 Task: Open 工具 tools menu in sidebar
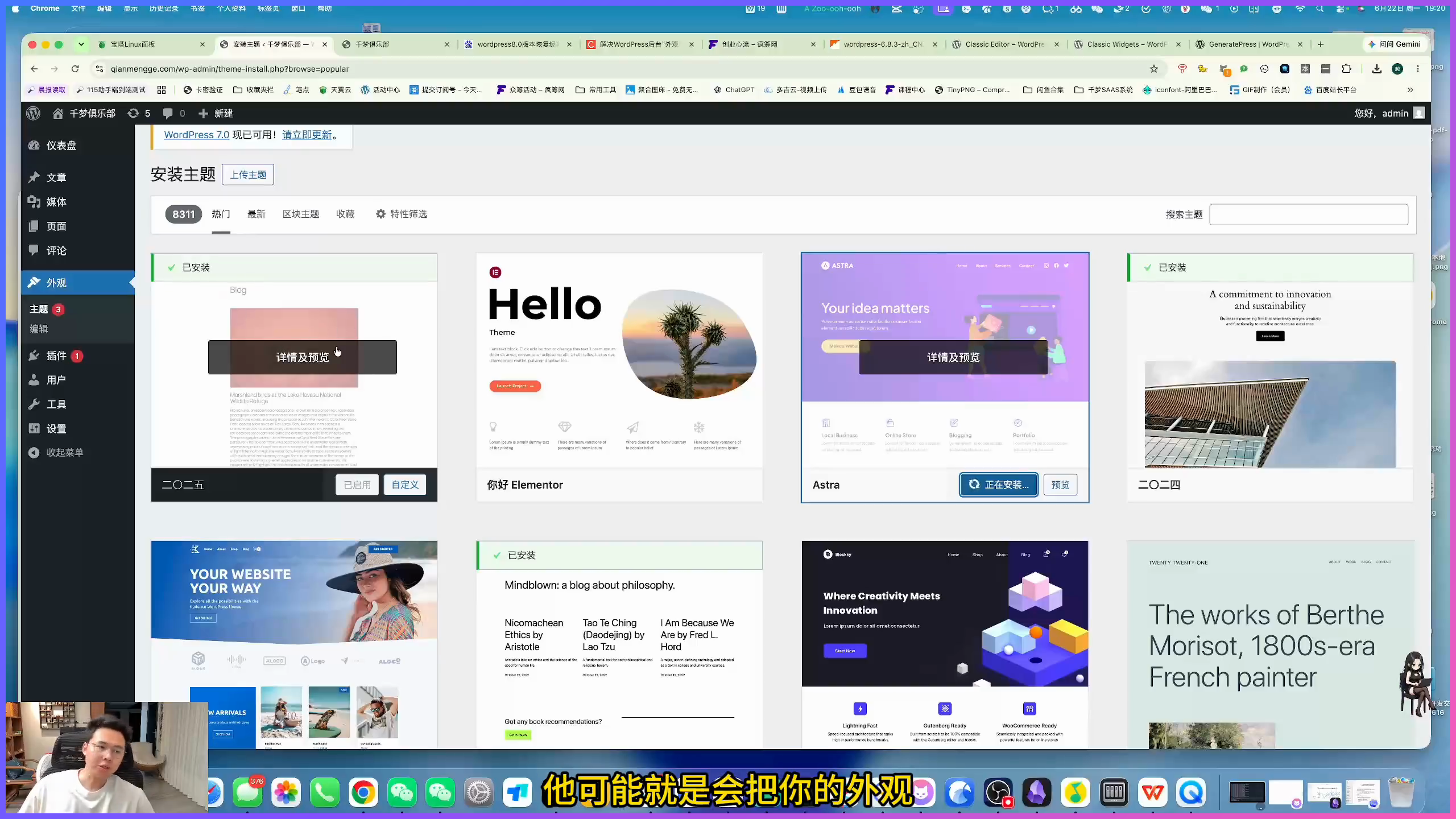point(78,404)
